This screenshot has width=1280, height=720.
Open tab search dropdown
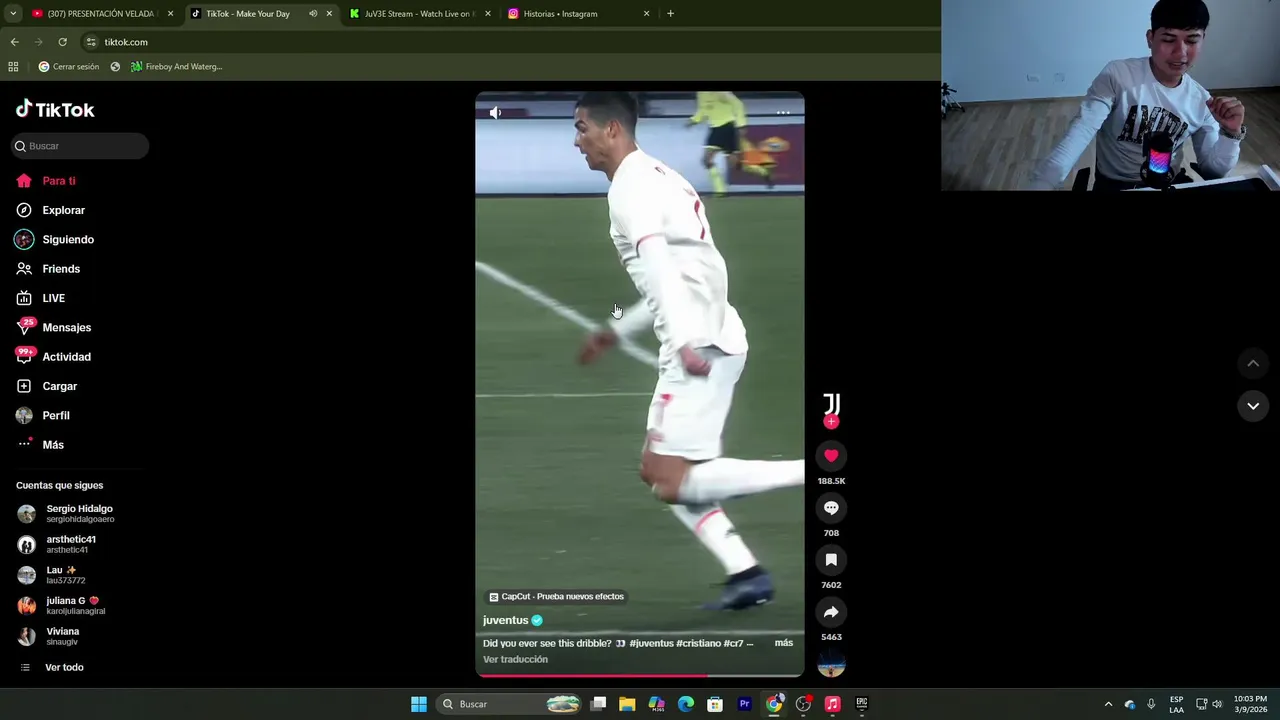tap(12, 14)
